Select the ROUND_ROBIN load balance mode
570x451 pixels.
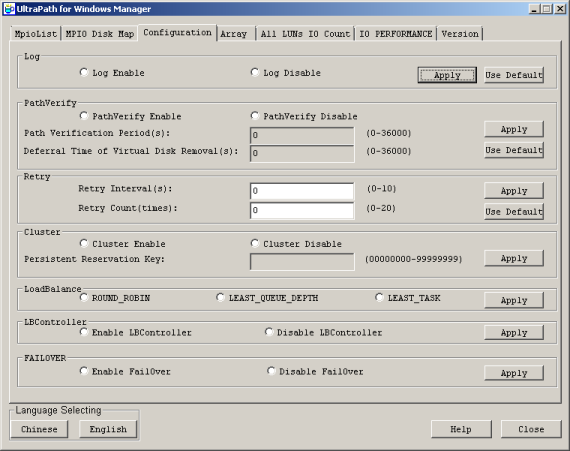coord(84,298)
